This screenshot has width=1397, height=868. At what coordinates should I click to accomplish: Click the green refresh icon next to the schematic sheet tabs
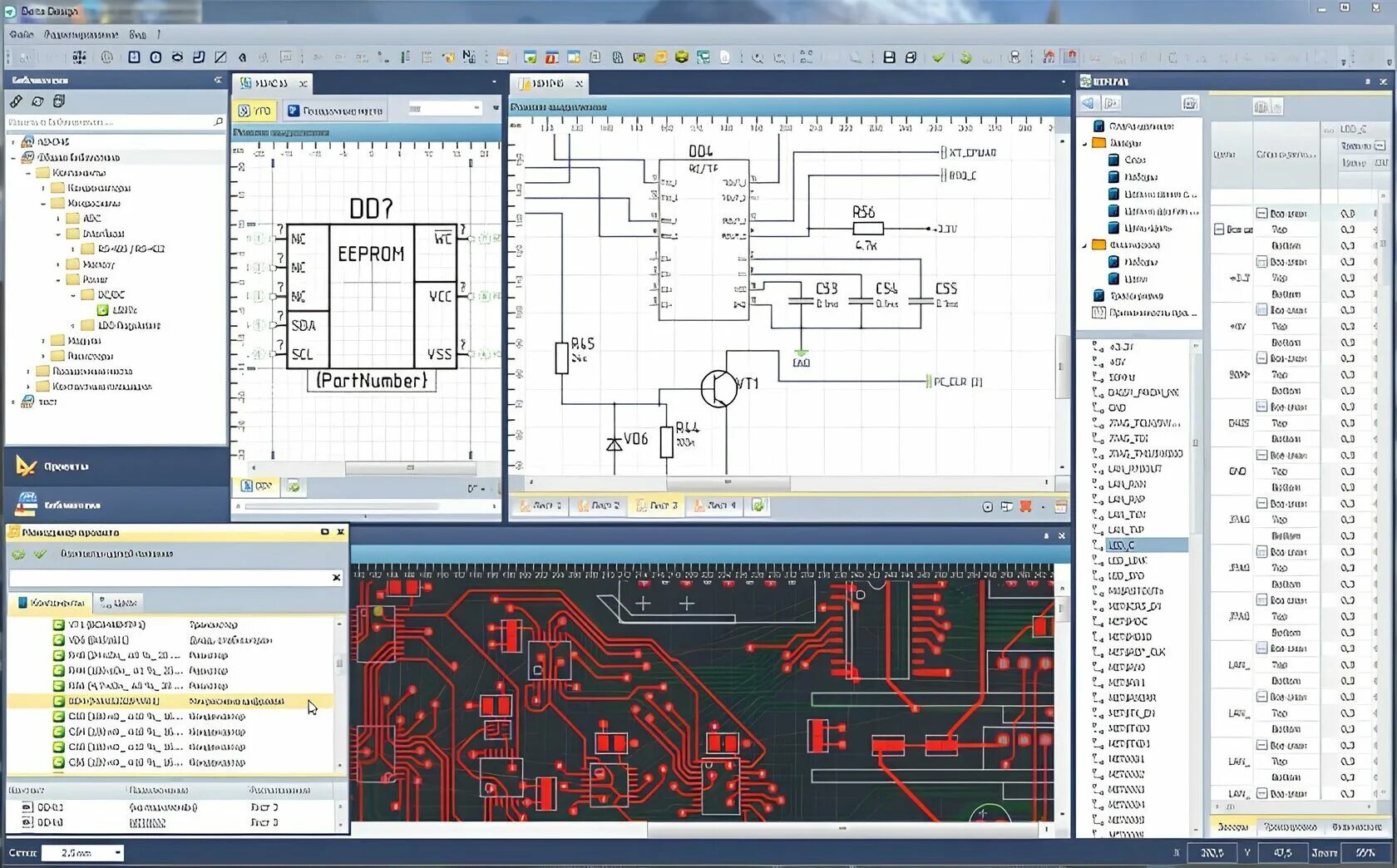pyautogui.click(x=758, y=505)
